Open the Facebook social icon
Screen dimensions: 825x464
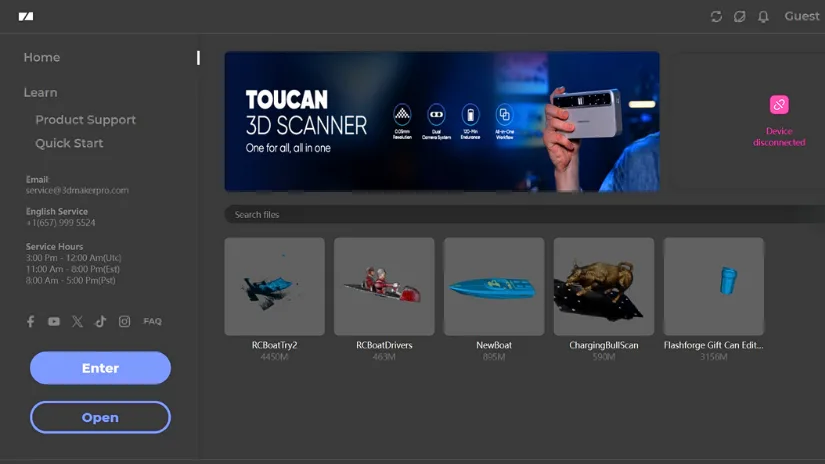pos(31,321)
